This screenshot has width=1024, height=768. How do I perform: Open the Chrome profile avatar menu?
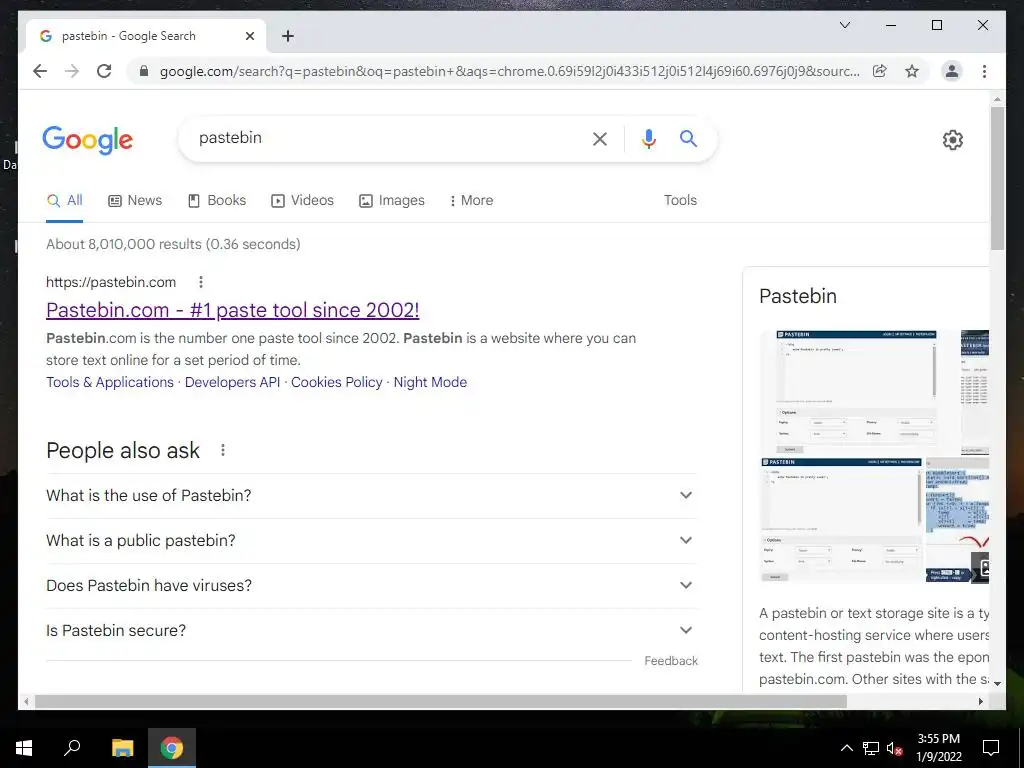click(952, 71)
